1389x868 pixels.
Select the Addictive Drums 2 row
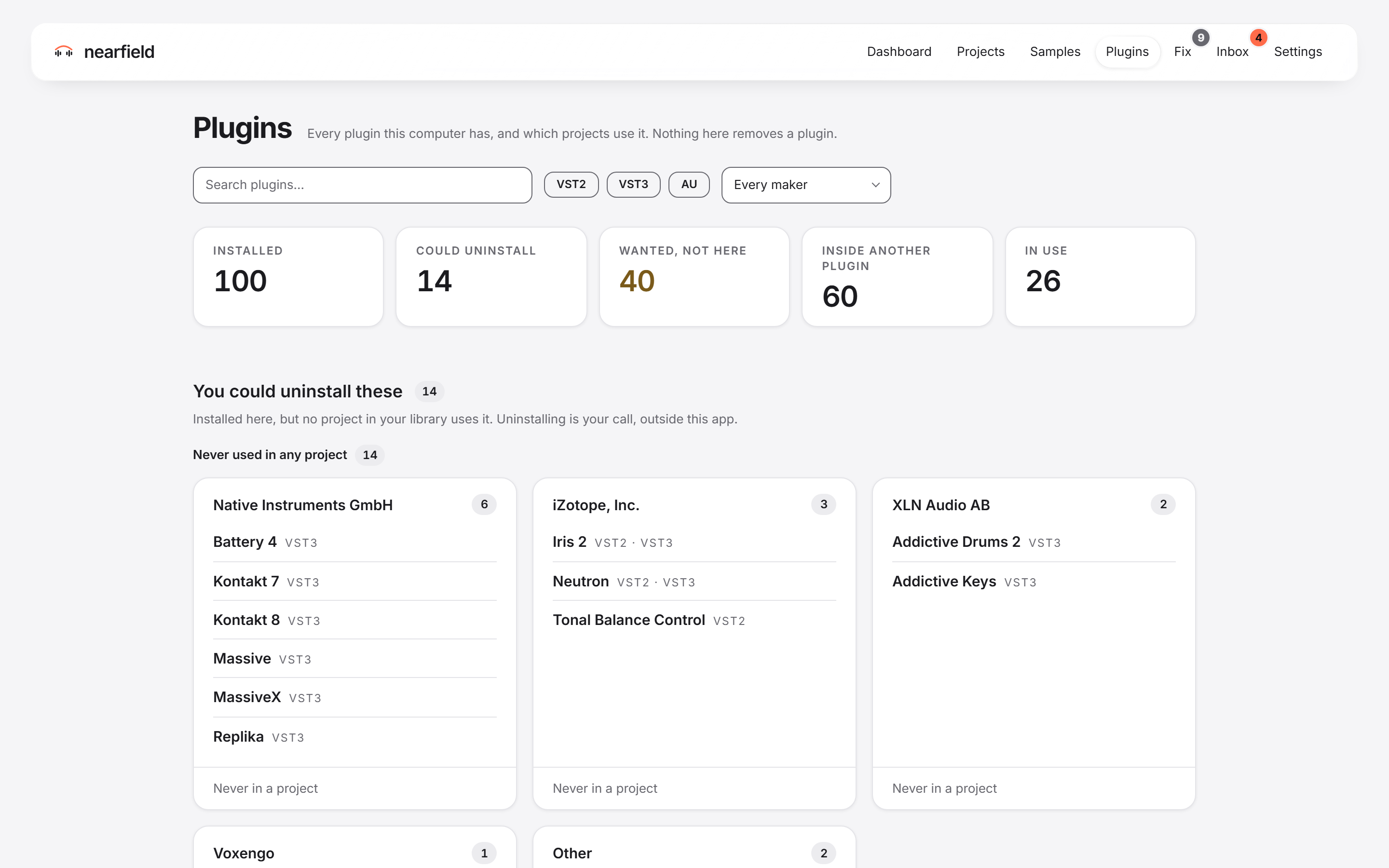click(1034, 542)
